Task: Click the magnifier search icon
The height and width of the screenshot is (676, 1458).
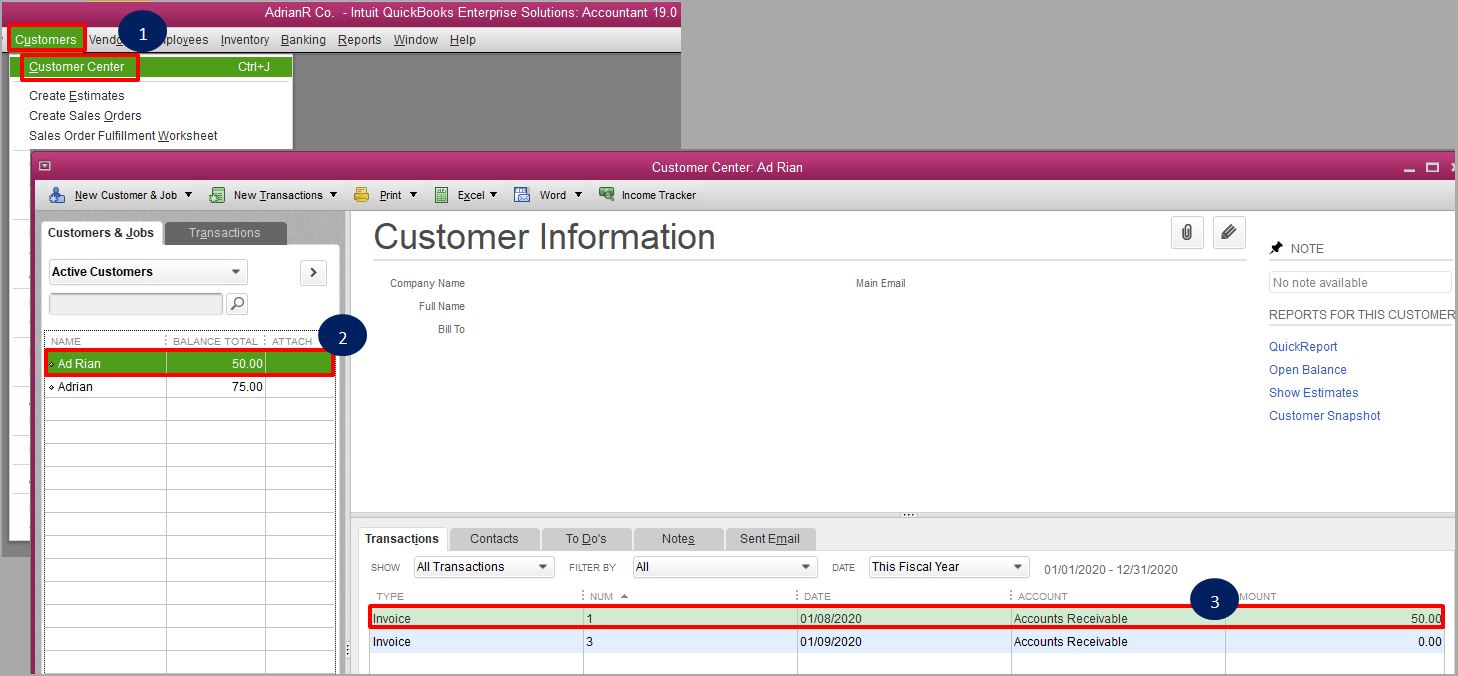Action: click(237, 303)
